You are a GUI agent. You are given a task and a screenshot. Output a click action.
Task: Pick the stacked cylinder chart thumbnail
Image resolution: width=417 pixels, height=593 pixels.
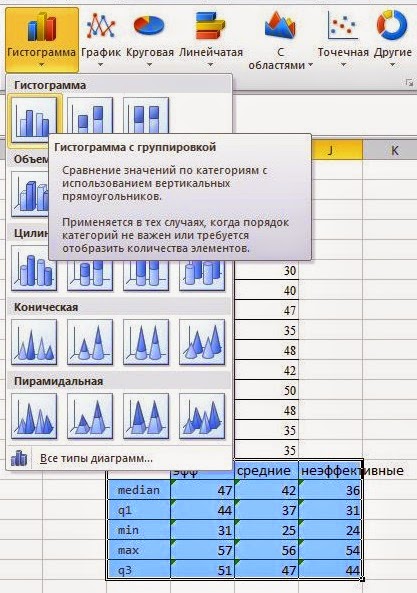90,276
